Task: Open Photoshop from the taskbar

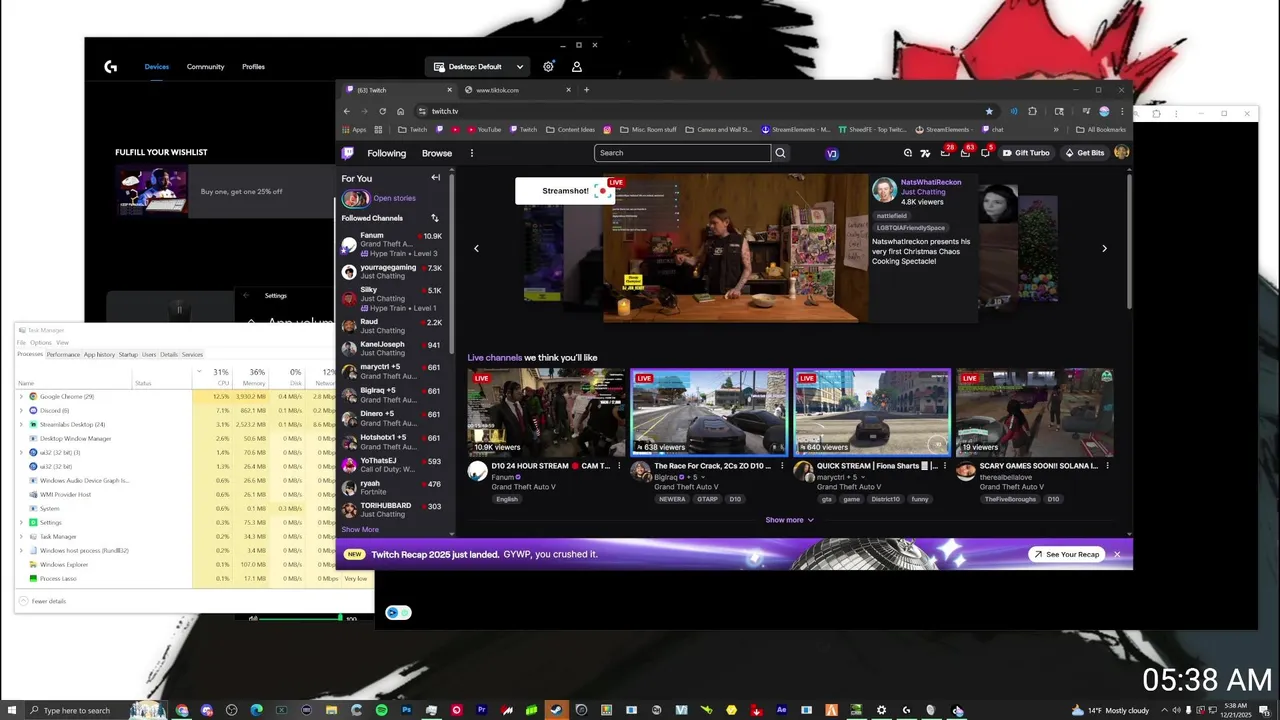Action: click(406, 710)
